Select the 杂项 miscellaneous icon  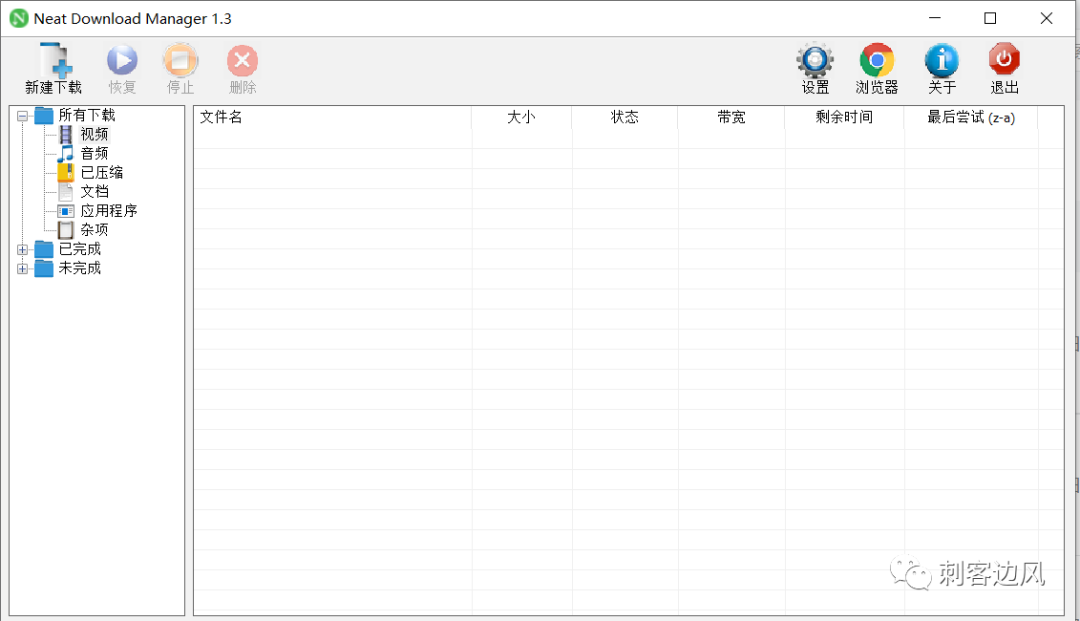[x=65, y=230]
